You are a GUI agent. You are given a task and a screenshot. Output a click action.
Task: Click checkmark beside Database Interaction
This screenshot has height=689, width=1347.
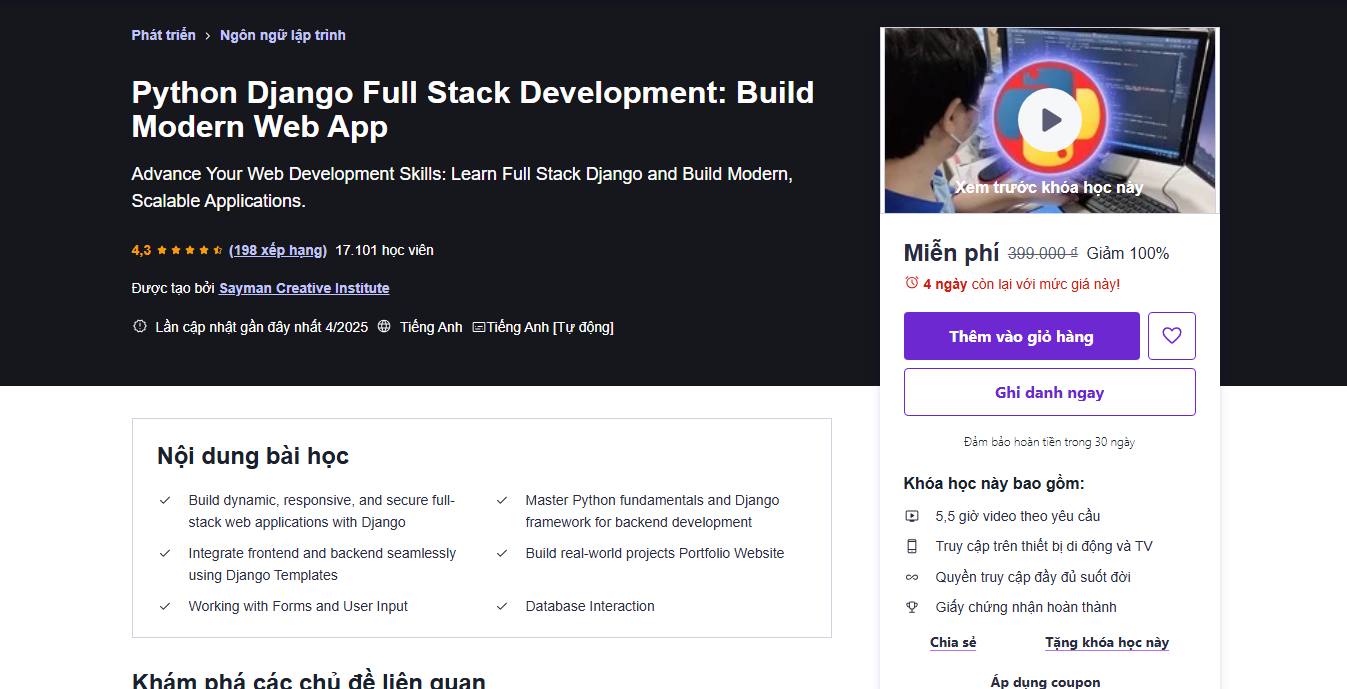(x=502, y=606)
